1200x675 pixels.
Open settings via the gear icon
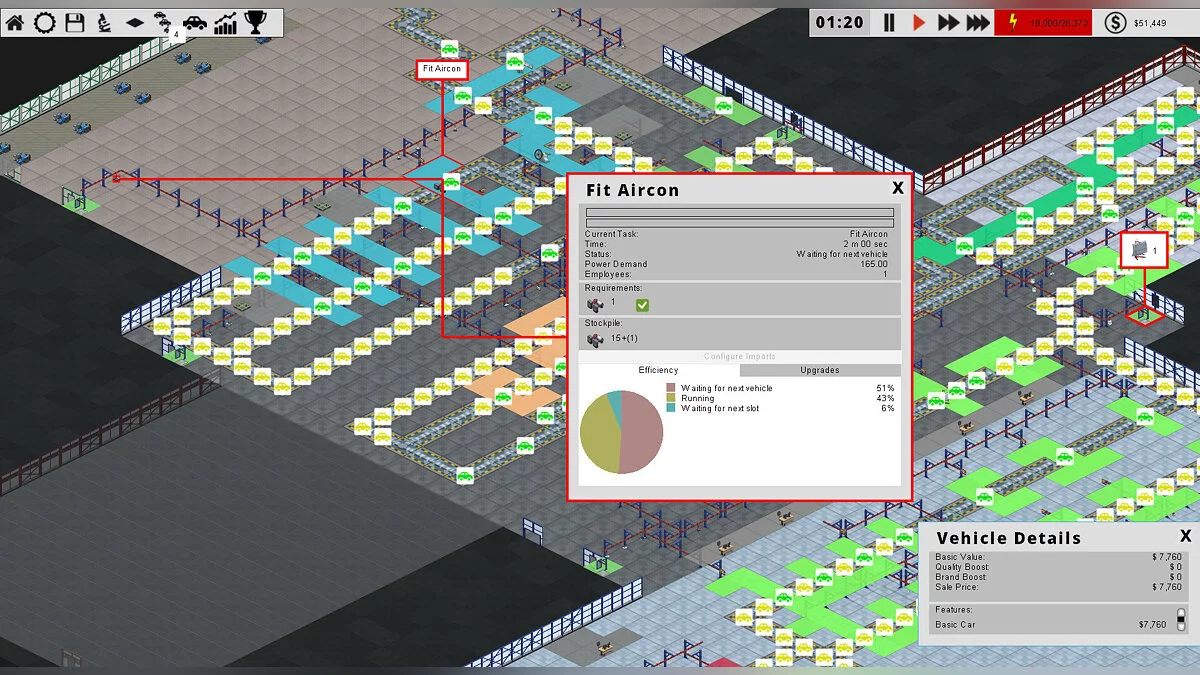click(45, 23)
